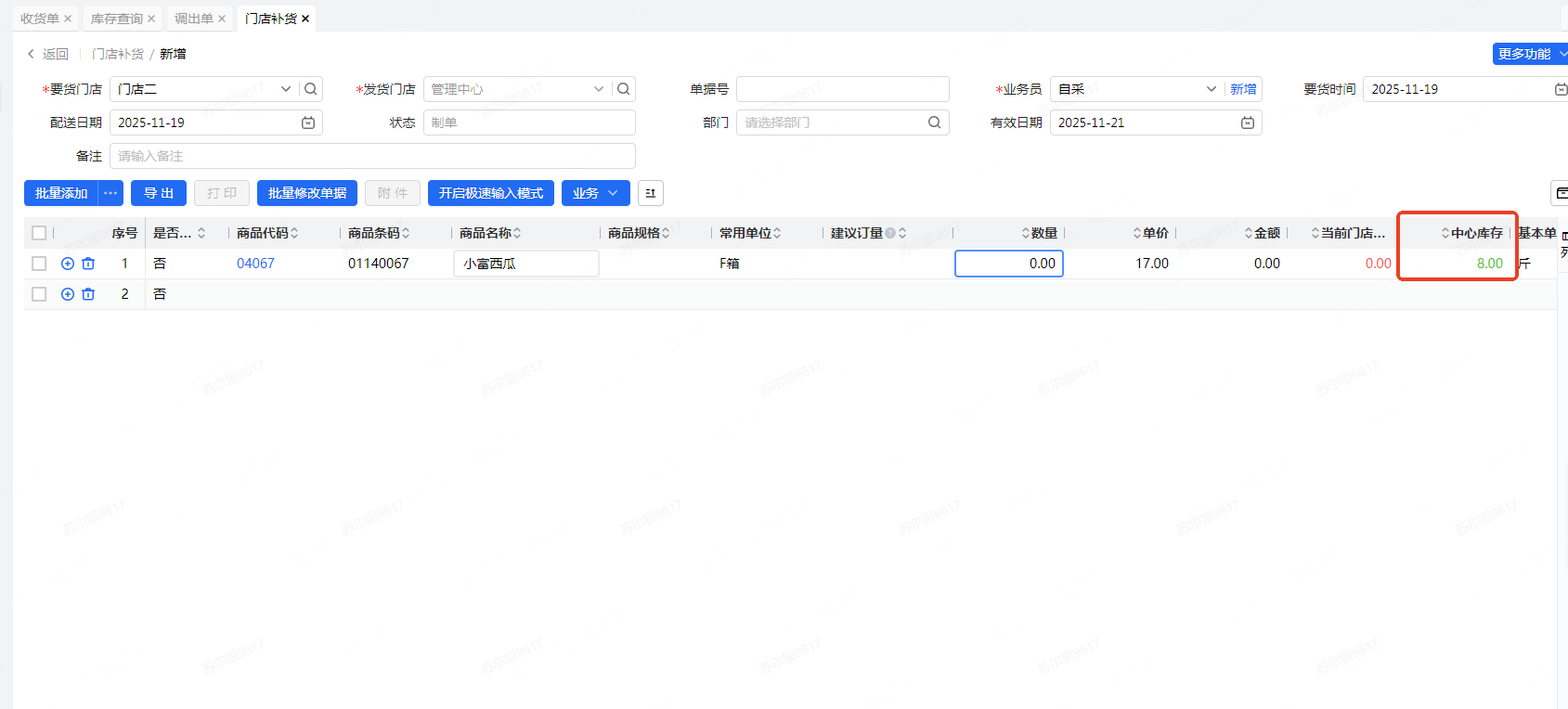Screen dimensions: 1568x709
Task: Sort by 商品名称 column
Action: click(x=517, y=233)
